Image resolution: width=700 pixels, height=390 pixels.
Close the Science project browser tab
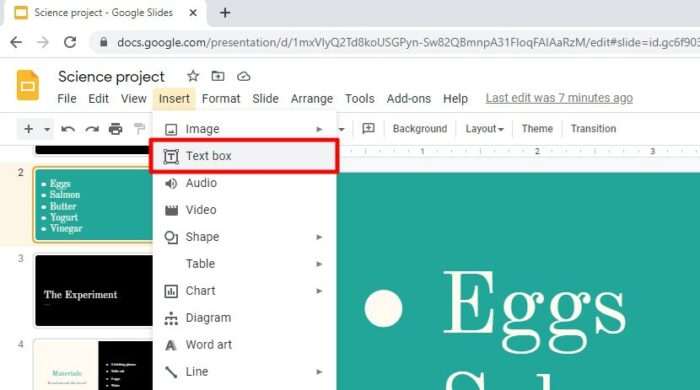[193, 13]
